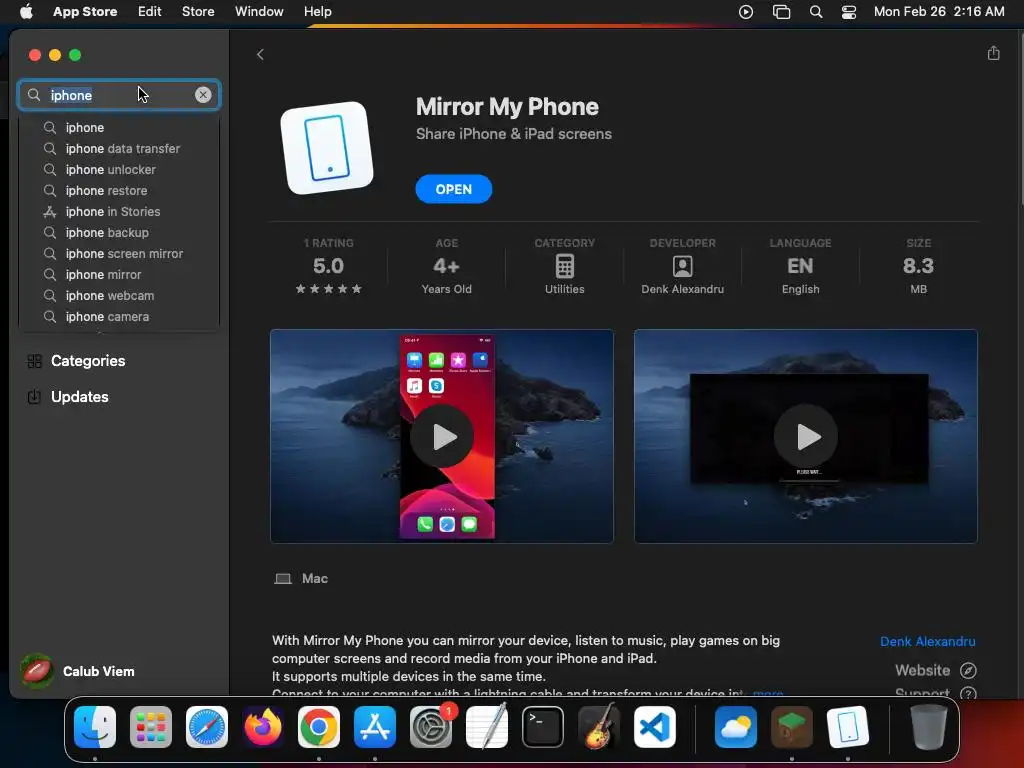Image resolution: width=1024 pixels, height=768 pixels.
Task: Open TextEdit from the Dock
Action: pyautogui.click(x=487, y=727)
